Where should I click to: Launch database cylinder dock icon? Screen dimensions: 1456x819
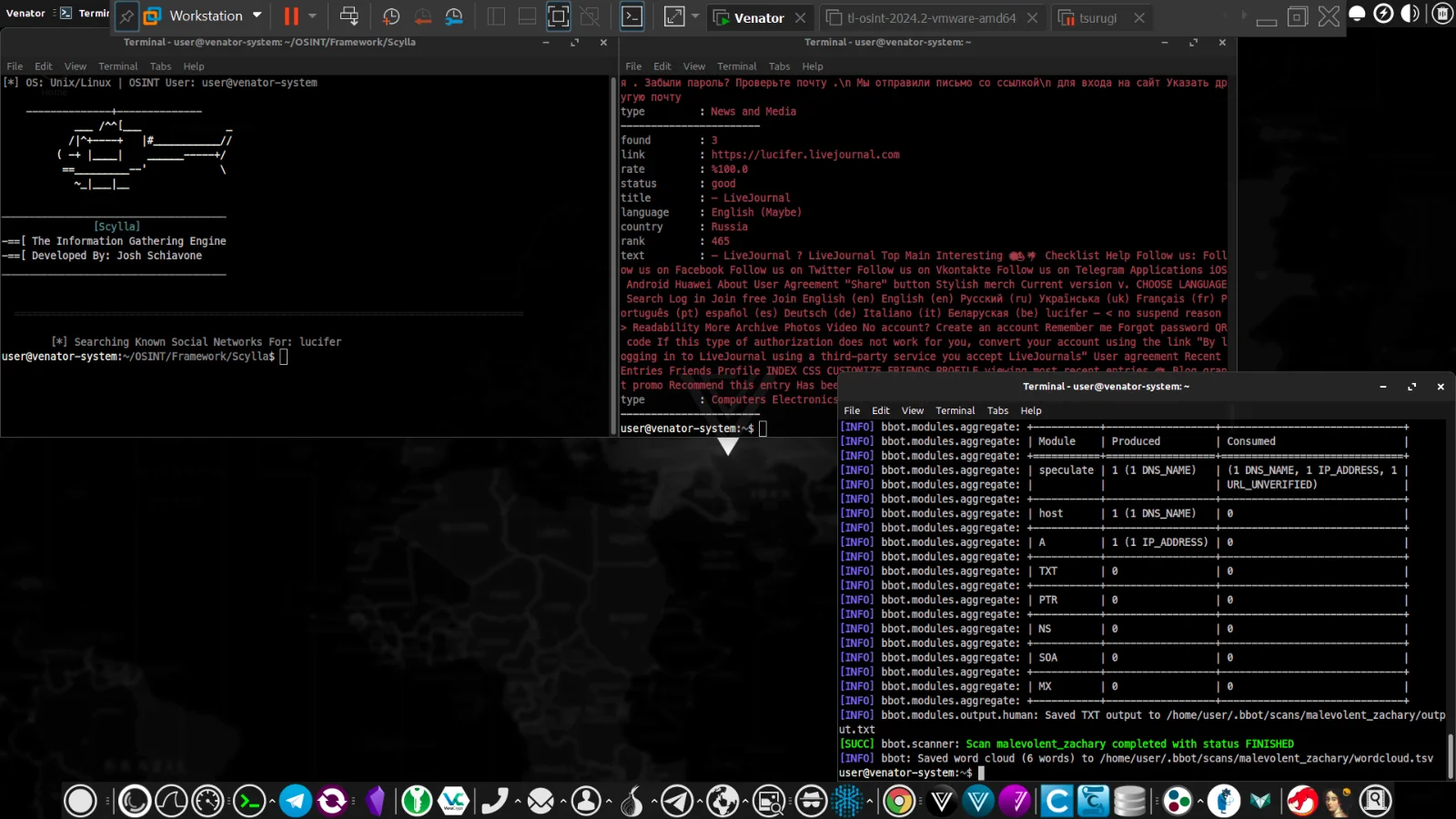(x=1129, y=801)
